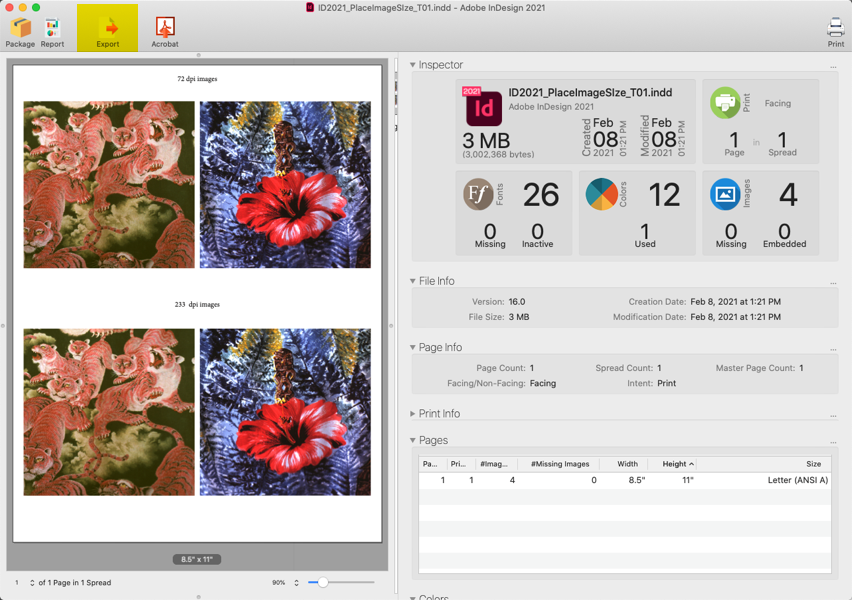Image resolution: width=852 pixels, height=600 pixels.
Task: Open the File Info options ellipsis
Action: 833,284
